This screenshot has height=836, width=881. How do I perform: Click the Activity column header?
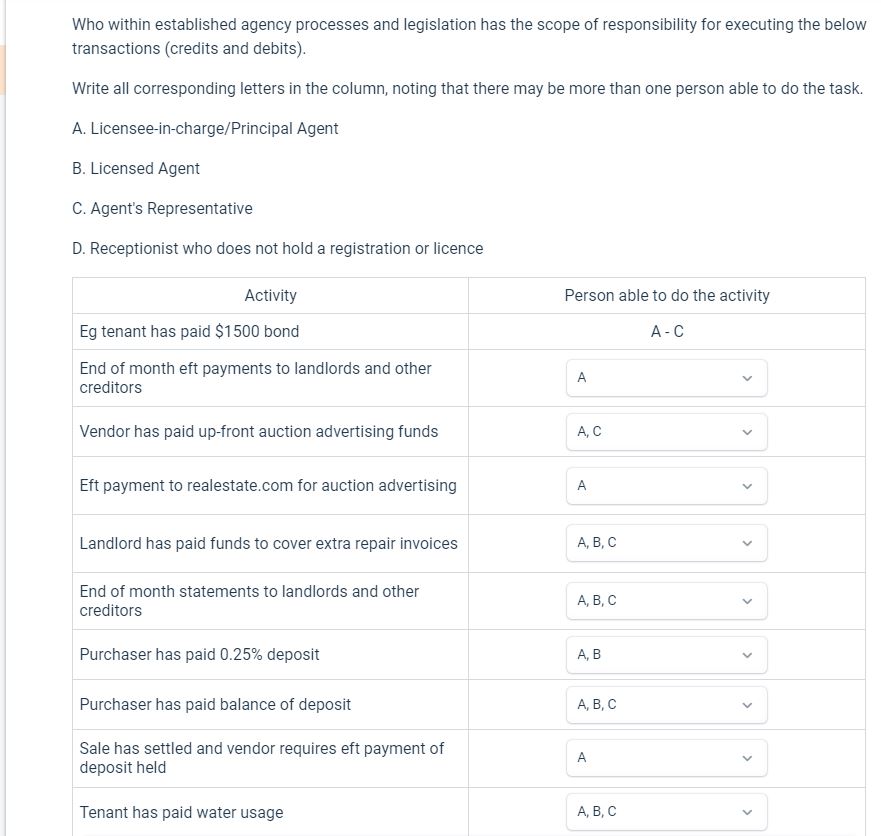pyautogui.click(x=270, y=295)
